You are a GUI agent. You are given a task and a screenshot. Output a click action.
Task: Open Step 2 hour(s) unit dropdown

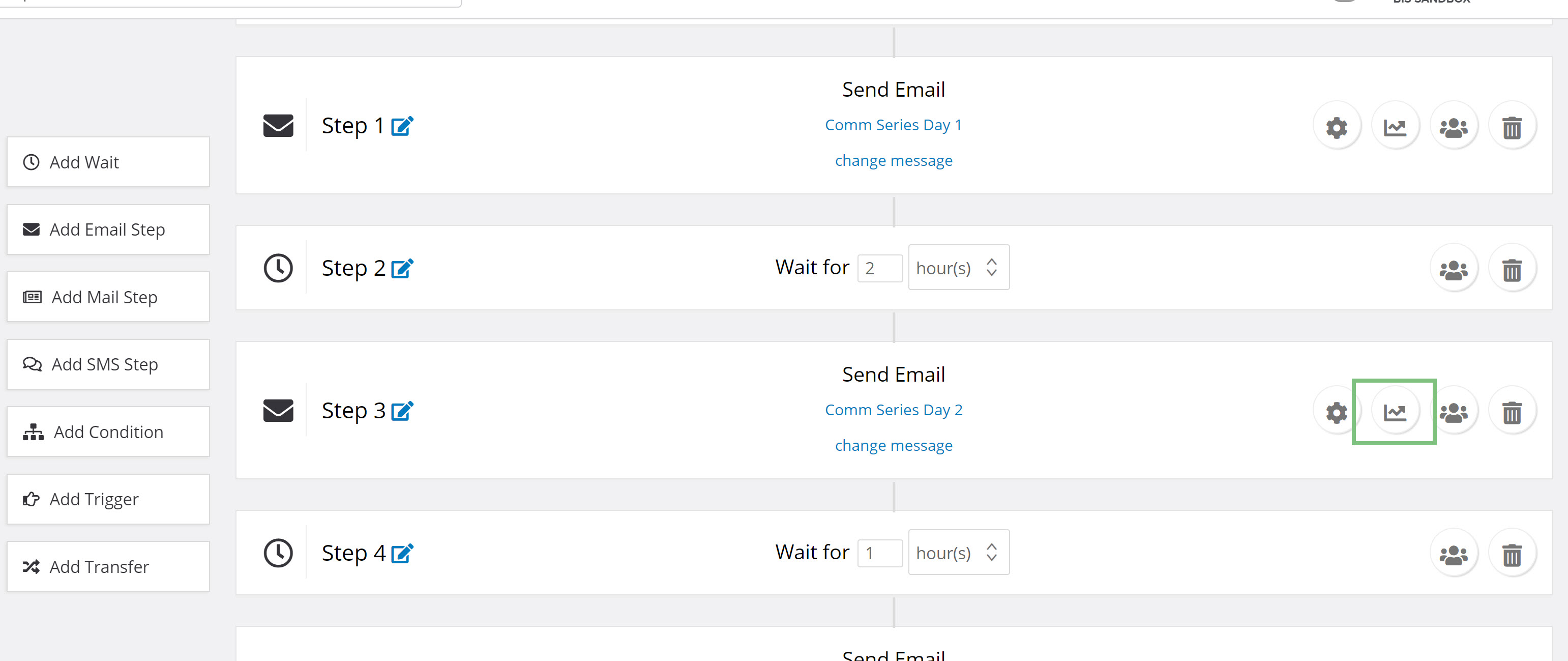point(959,268)
